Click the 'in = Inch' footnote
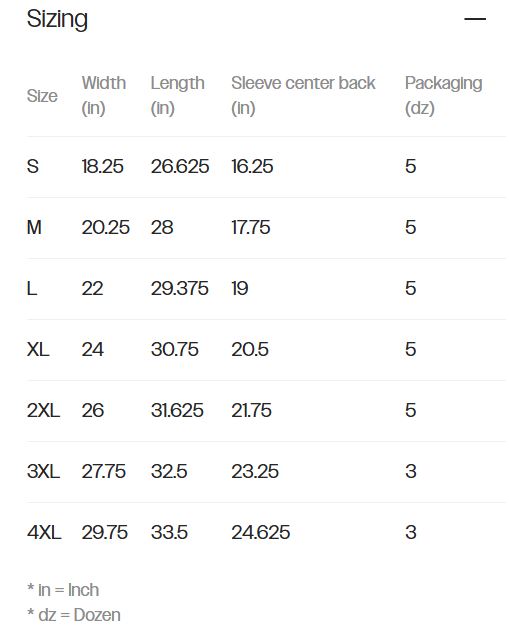The image size is (509, 639). click(x=63, y=590)
